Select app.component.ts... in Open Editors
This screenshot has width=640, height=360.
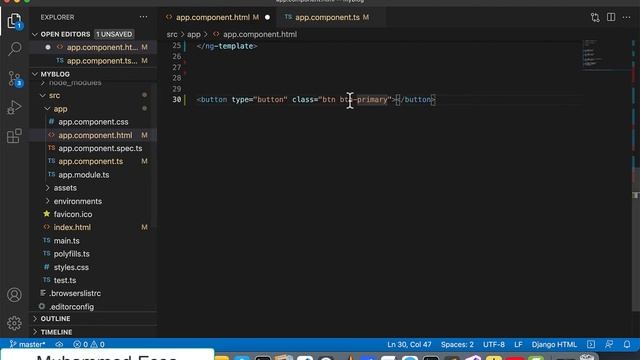tap(102, 61)
